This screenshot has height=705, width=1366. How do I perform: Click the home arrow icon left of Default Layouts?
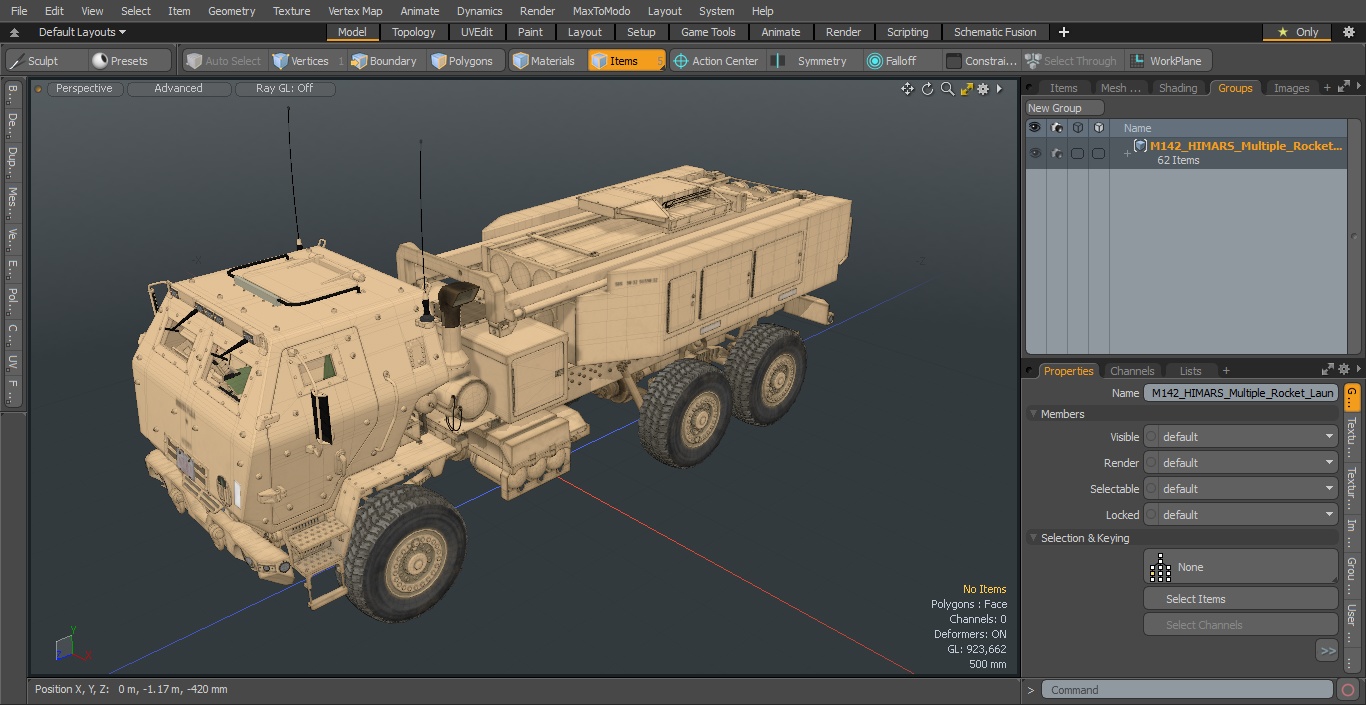[14, 32]
